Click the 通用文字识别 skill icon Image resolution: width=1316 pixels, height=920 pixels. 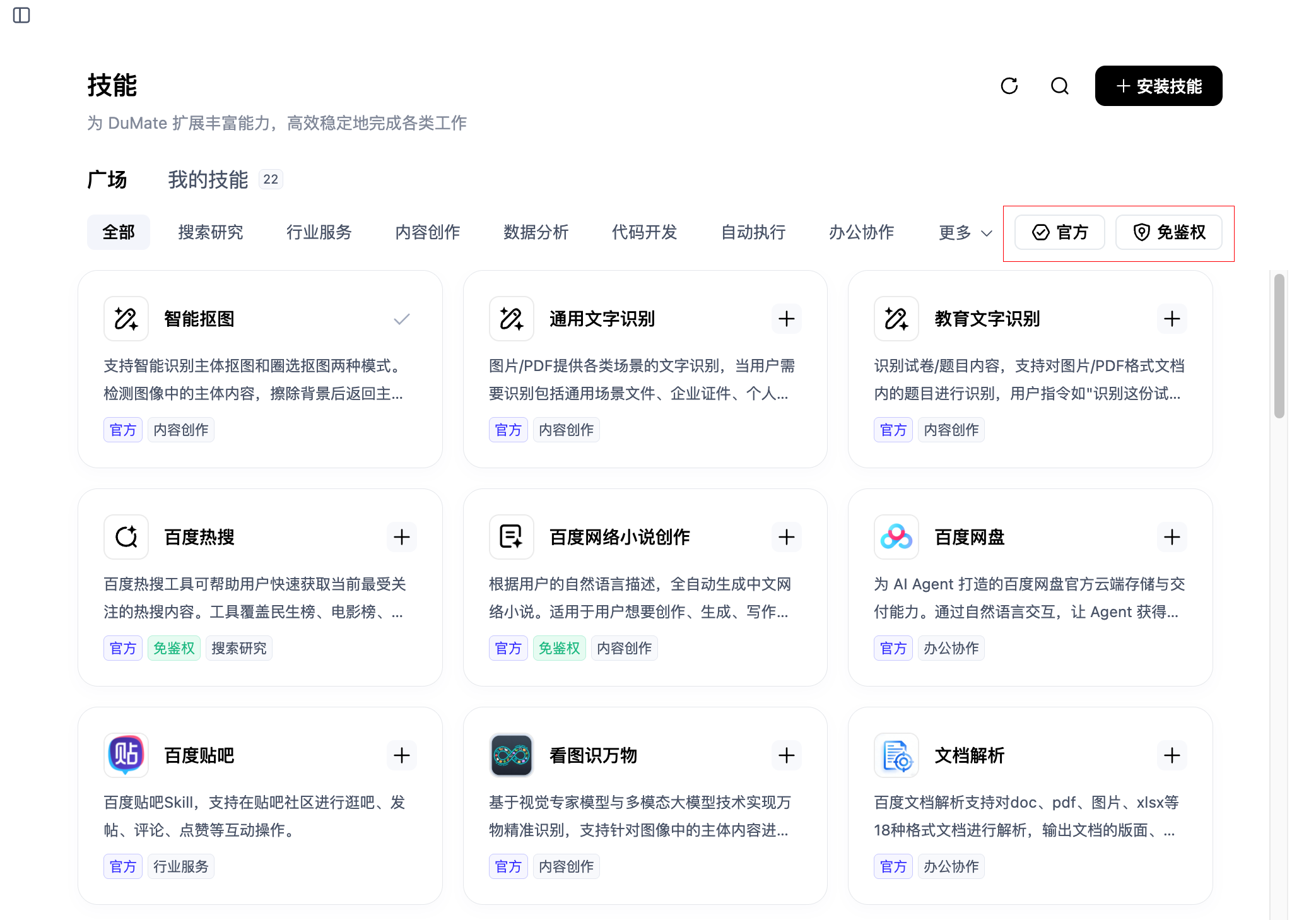click(512, 319)
